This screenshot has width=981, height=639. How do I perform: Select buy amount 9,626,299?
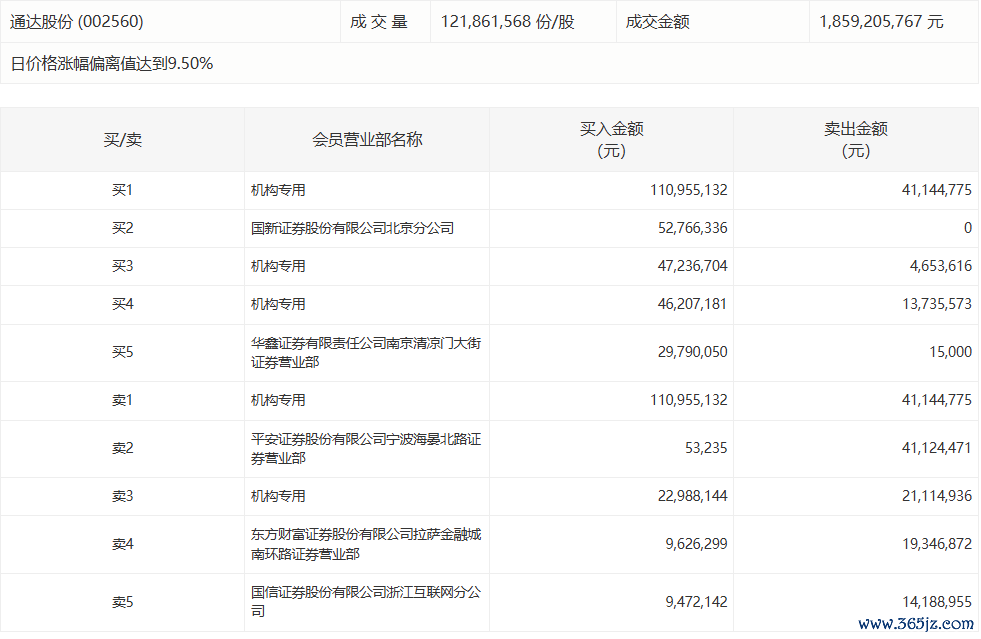(696, 544)
